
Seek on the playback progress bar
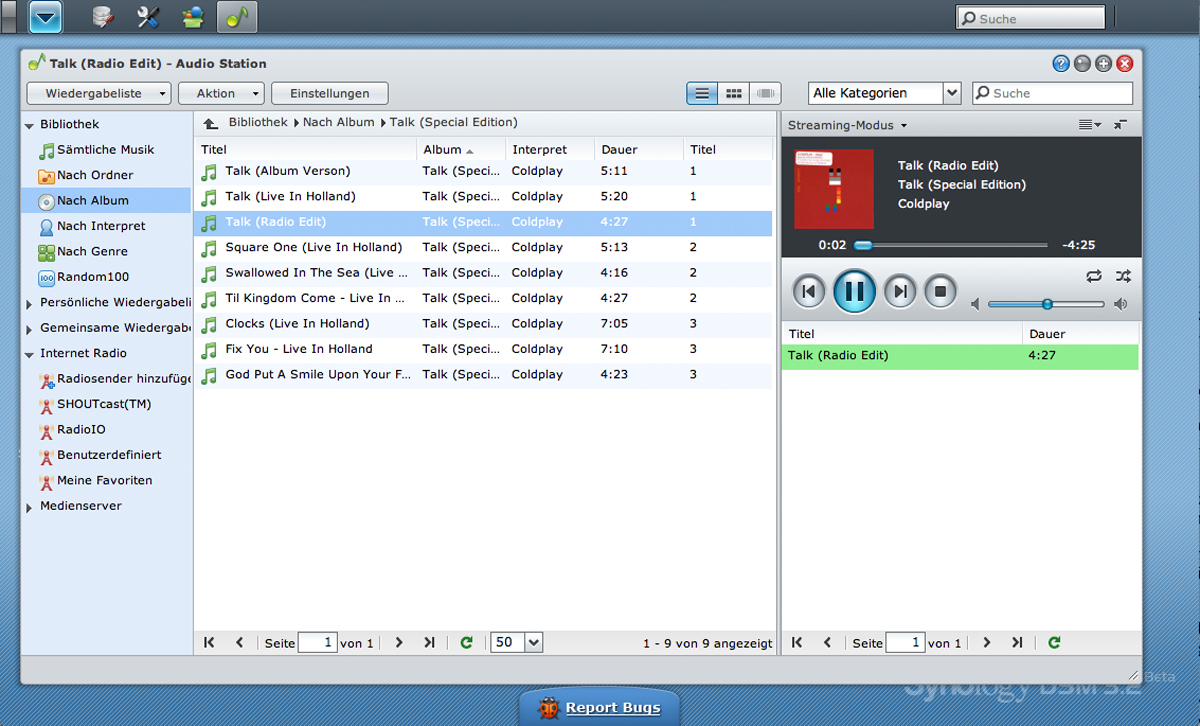[x=950, y=245]
